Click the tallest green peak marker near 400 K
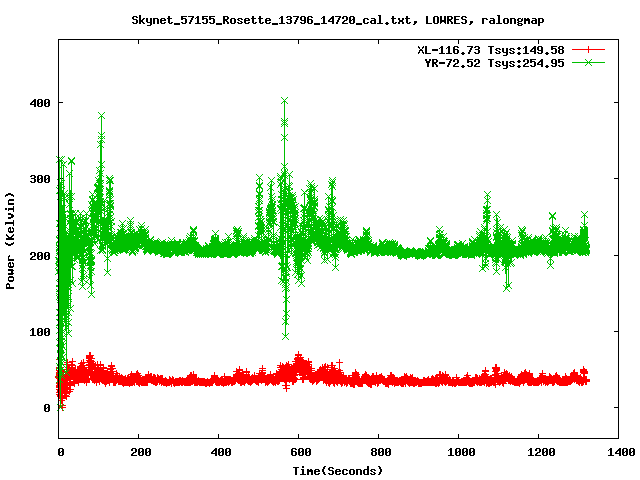Viewport: 640px width, 480px height. click(x=284, y=100)
